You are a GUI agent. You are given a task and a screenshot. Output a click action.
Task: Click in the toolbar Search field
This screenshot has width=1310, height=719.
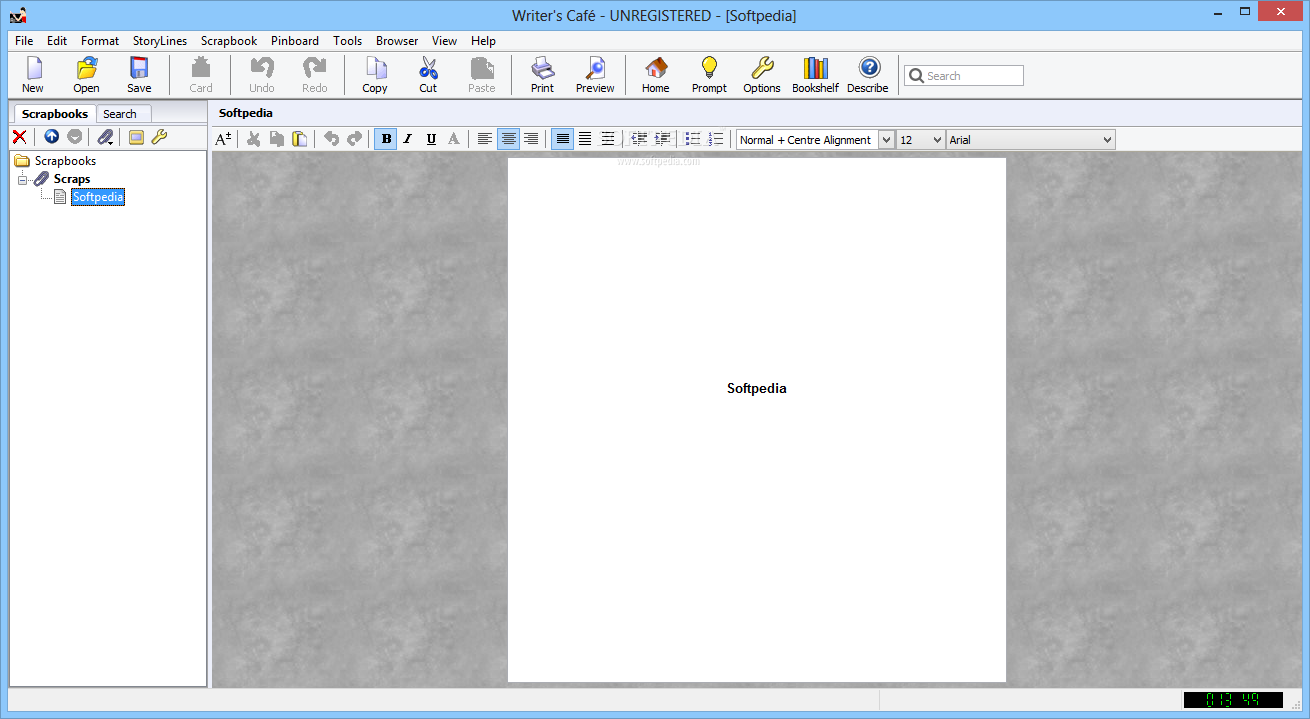pyautogui.click(x=964, y=76)
